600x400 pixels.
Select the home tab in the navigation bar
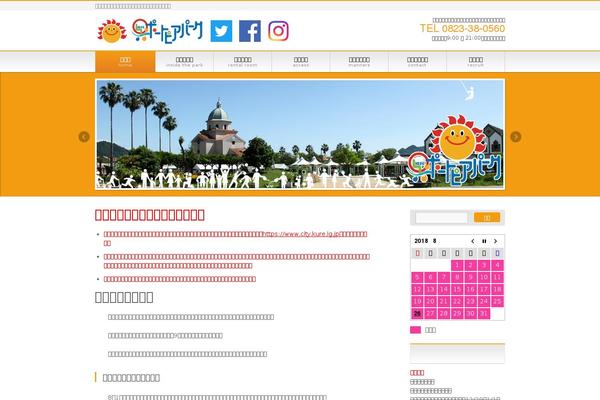(125, 61)
